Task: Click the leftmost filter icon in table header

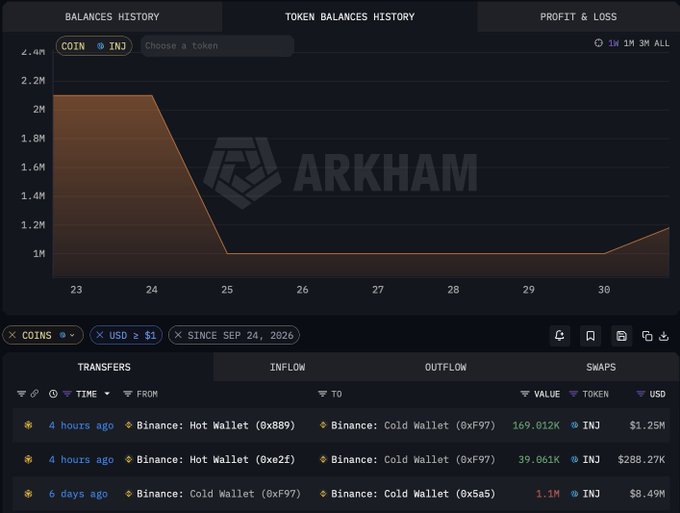Action: click(x=21, y=394)
